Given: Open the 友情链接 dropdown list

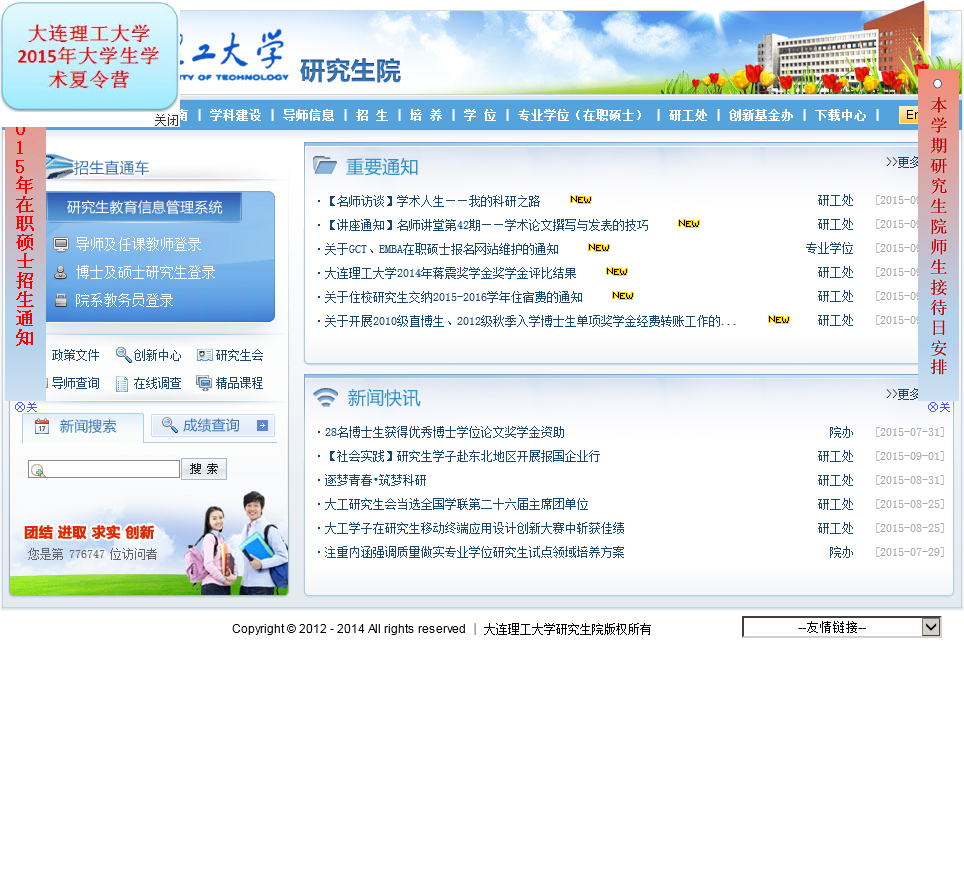Looking at the screenshot, I should [x=842, y=627].
